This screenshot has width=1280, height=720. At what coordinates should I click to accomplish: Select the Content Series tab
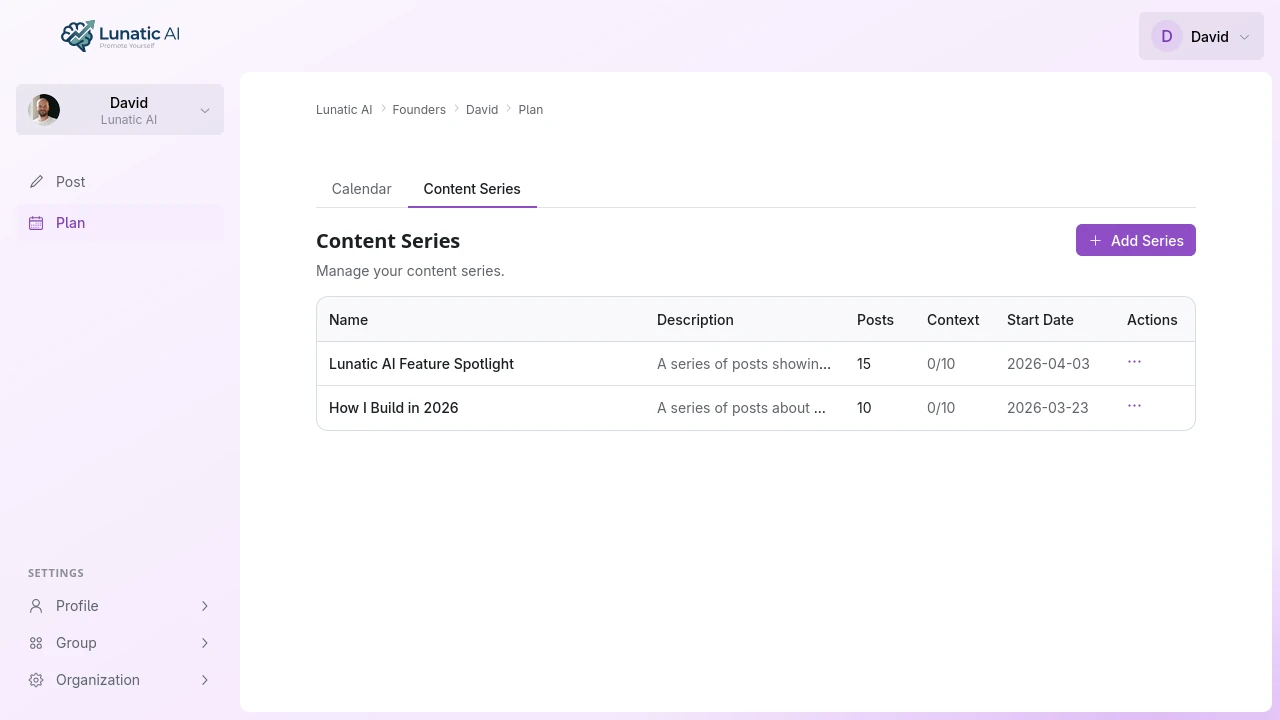(472, 189)
